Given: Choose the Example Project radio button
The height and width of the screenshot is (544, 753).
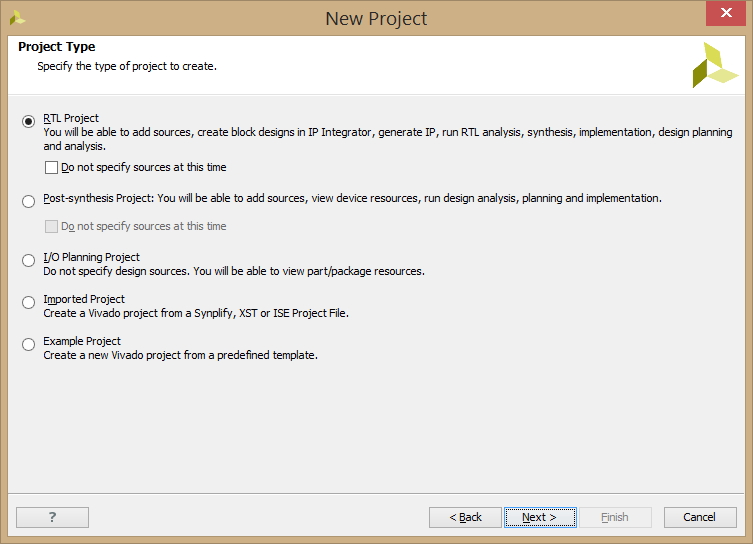Looking at the screenshot, I should [x=28, y=344].
